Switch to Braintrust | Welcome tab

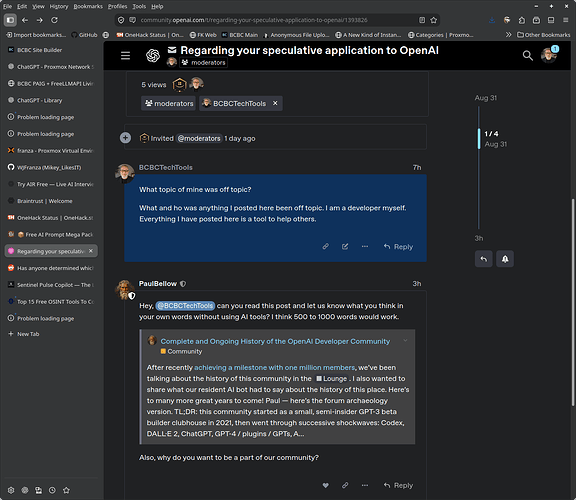pyautogui.click(x=51, y=201)
